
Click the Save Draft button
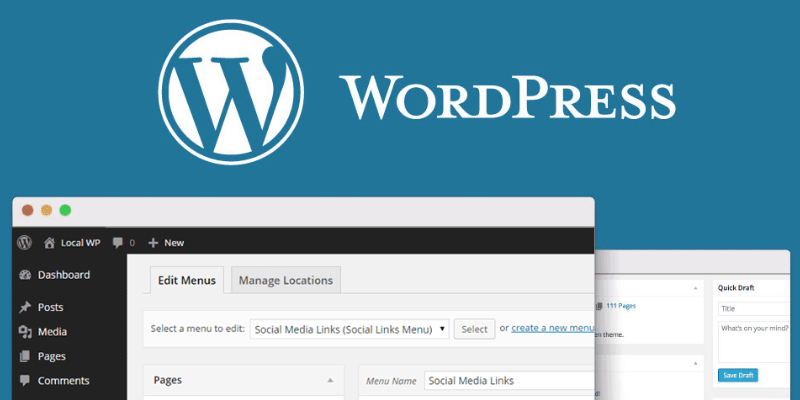[x=737, y=374]
